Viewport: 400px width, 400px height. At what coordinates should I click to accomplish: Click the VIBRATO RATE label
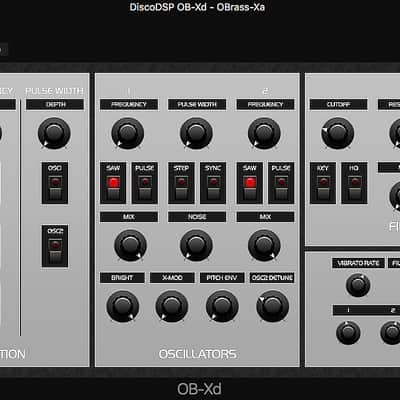[358, 263]
